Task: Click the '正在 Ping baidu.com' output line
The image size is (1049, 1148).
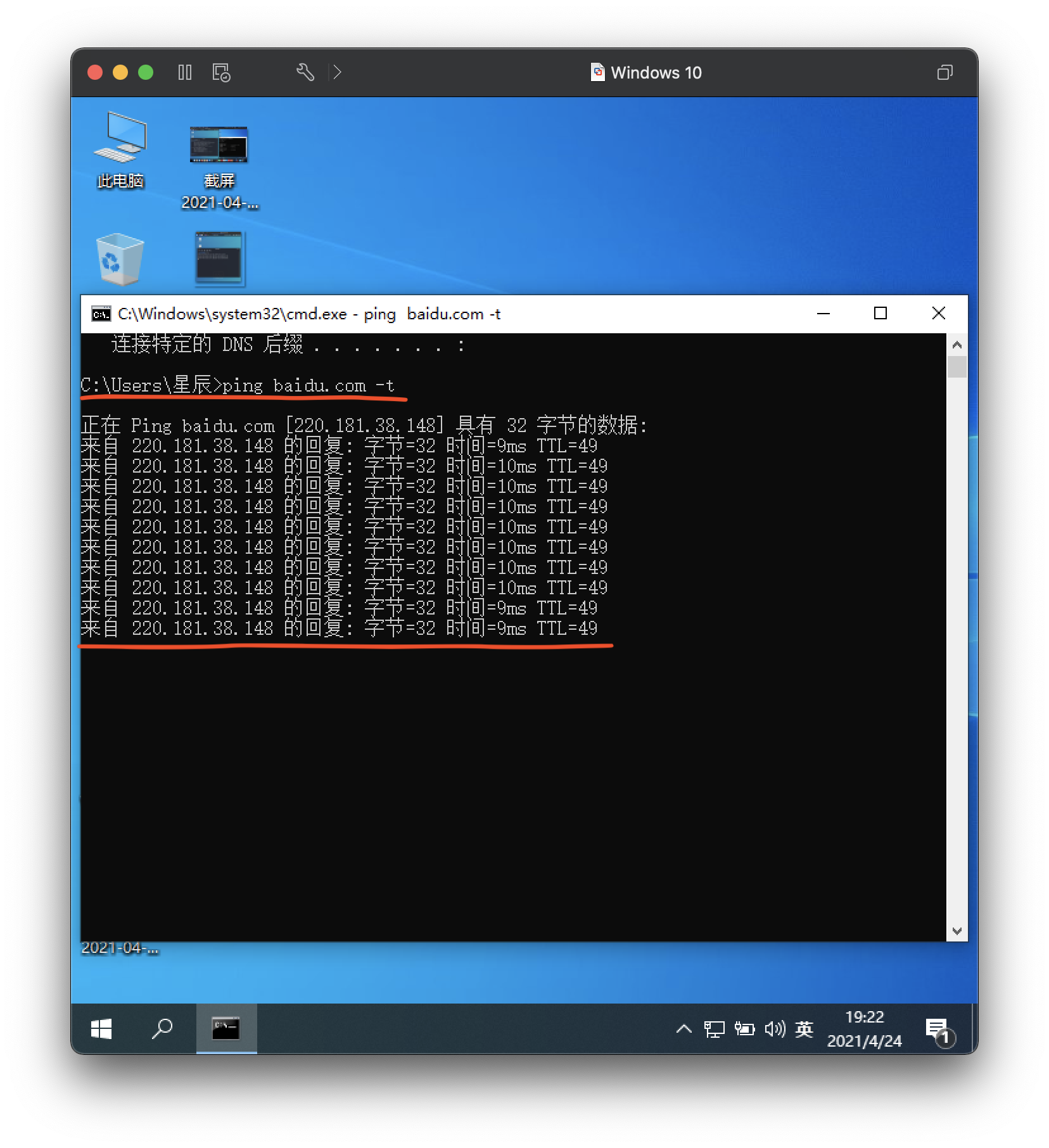Action: point(364,425)
